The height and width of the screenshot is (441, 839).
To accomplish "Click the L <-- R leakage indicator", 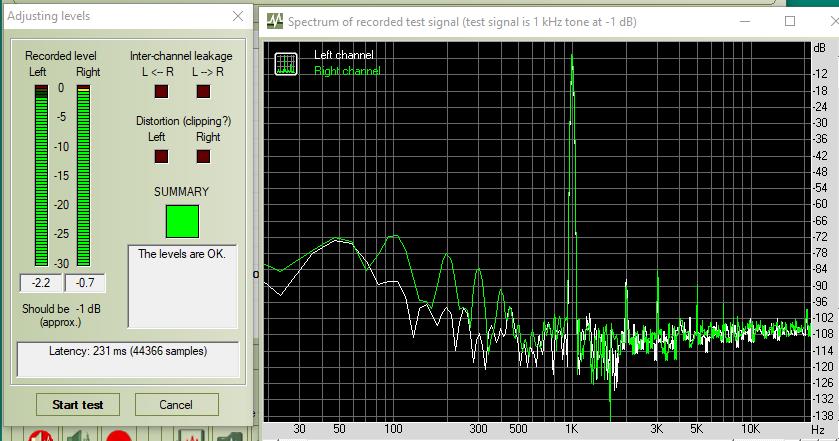I will click(x=161, y=92).
